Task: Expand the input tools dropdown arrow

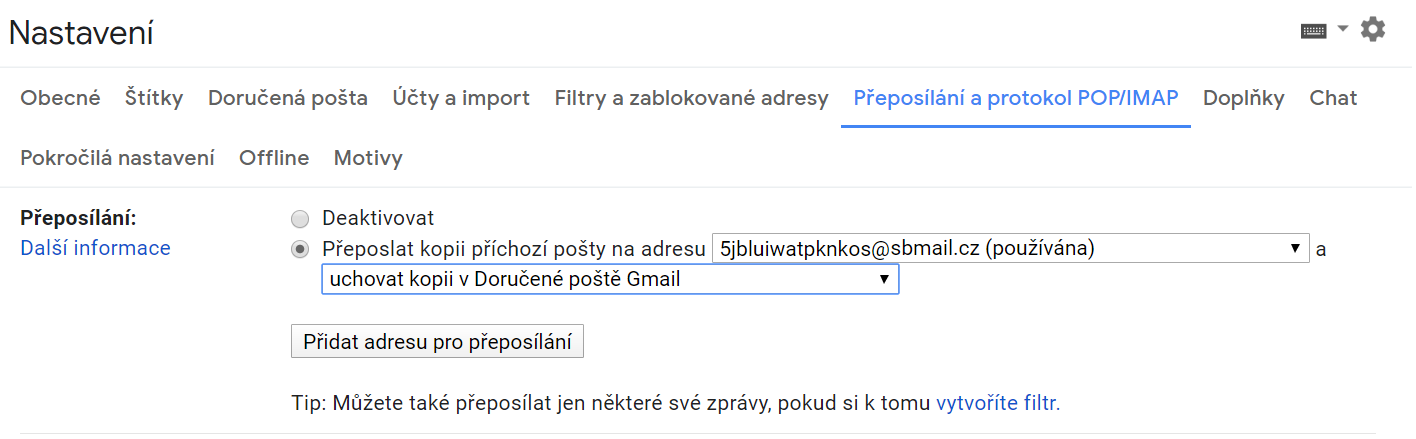Action: tap(1343, 28)
